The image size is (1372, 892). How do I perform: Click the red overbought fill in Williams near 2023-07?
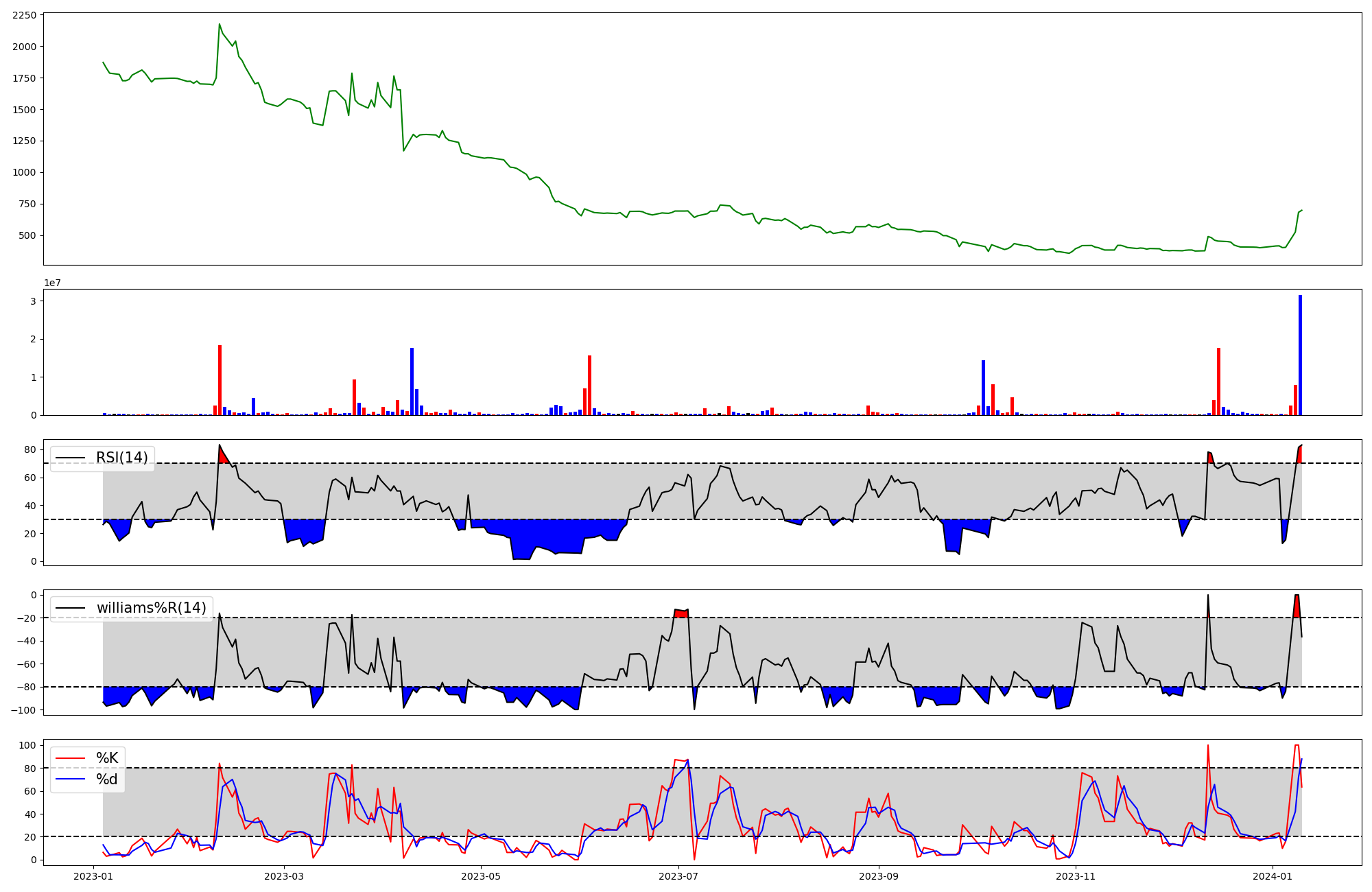click(681, 613)
